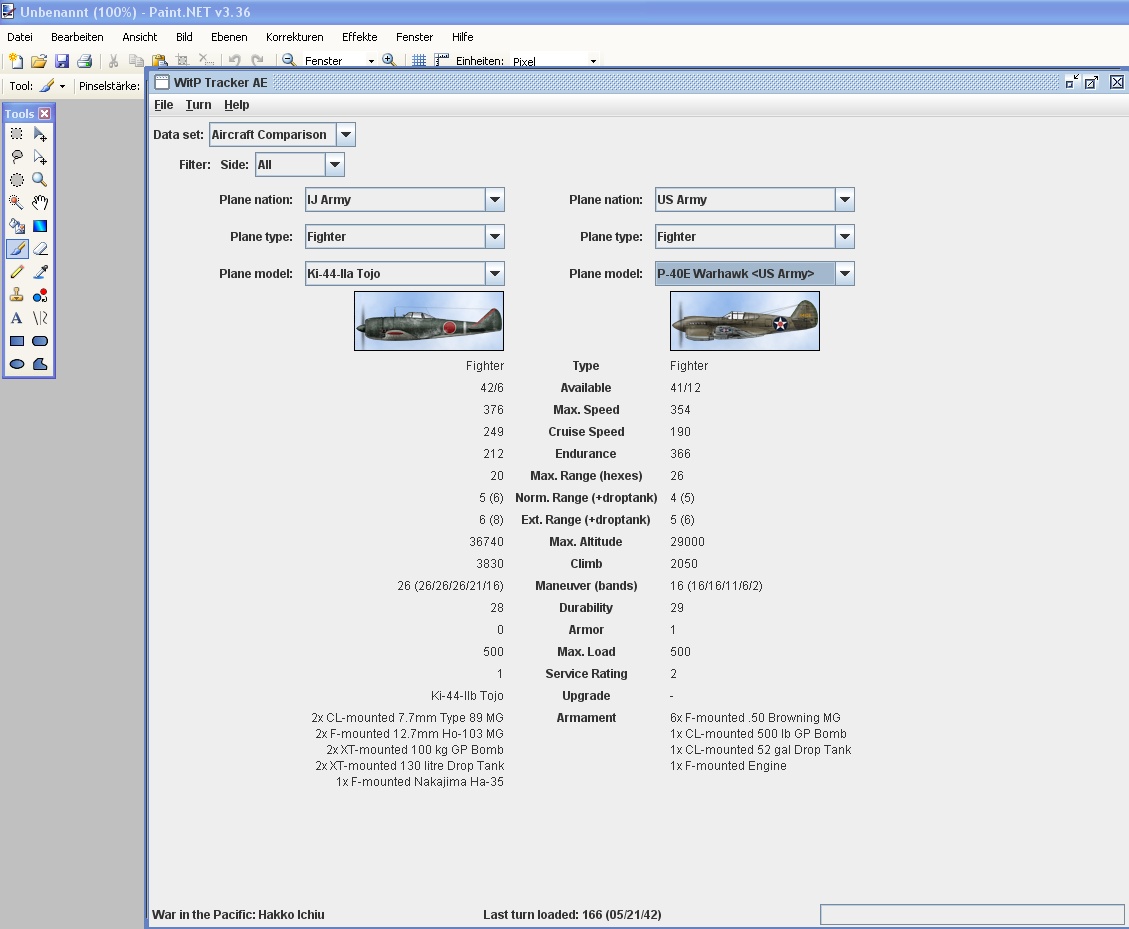The image size is (1129, 929).
Task: Click the Print icon in toolbar
Action: pyautogui.click(x=85, y=60)
